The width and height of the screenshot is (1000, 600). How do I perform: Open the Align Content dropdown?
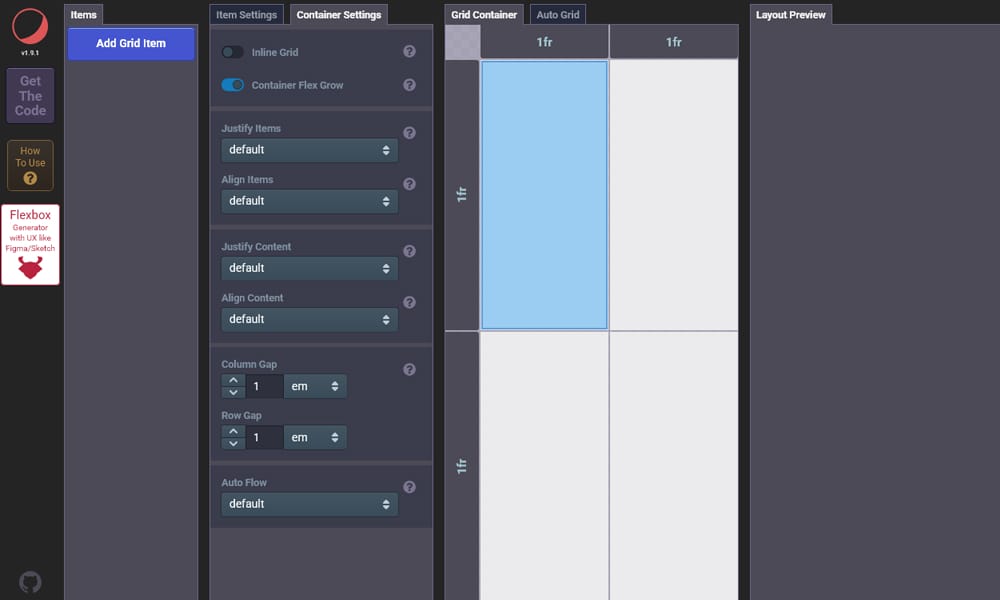point(308,319)
